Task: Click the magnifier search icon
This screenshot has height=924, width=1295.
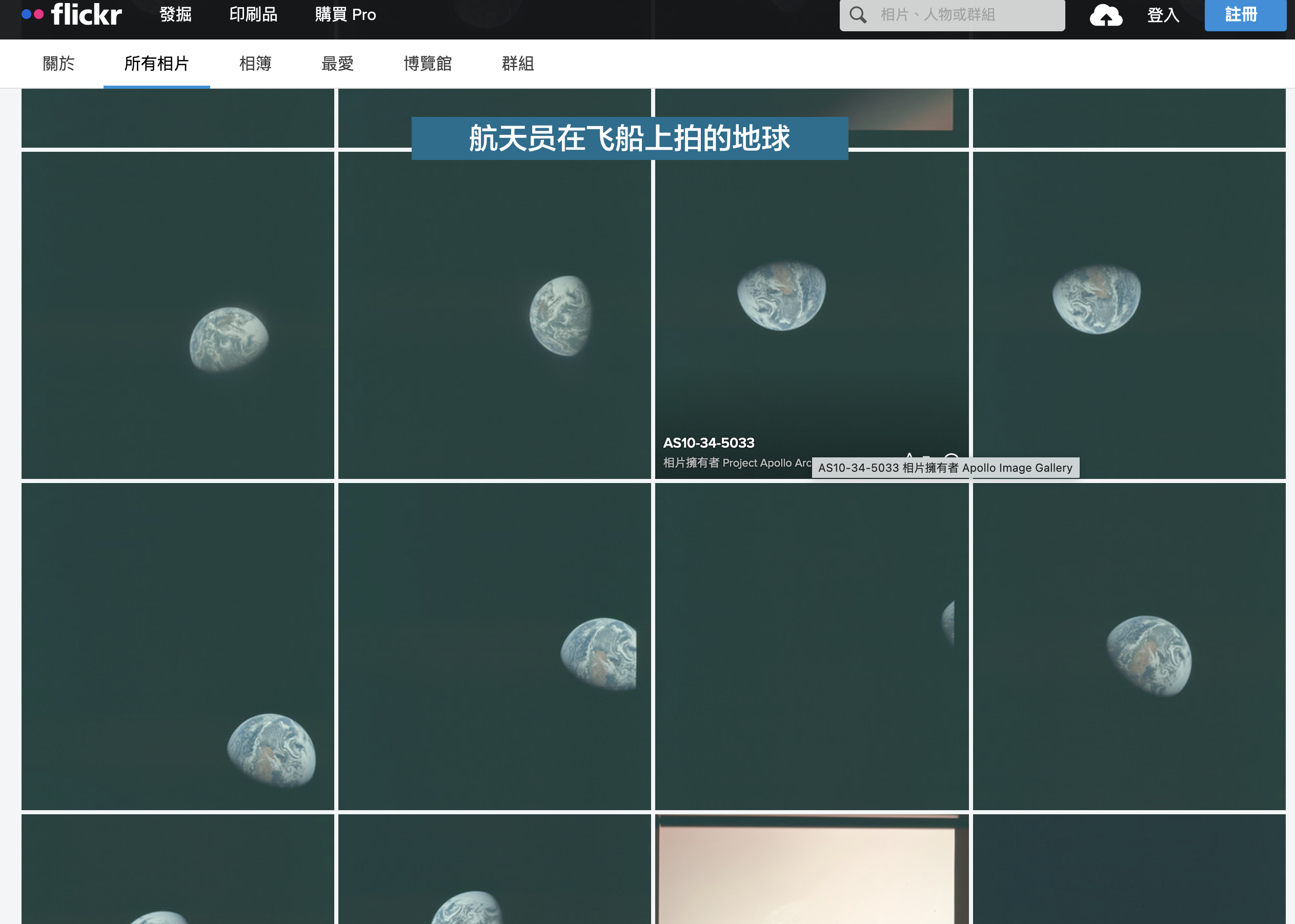Action: (x=858, y=15)
